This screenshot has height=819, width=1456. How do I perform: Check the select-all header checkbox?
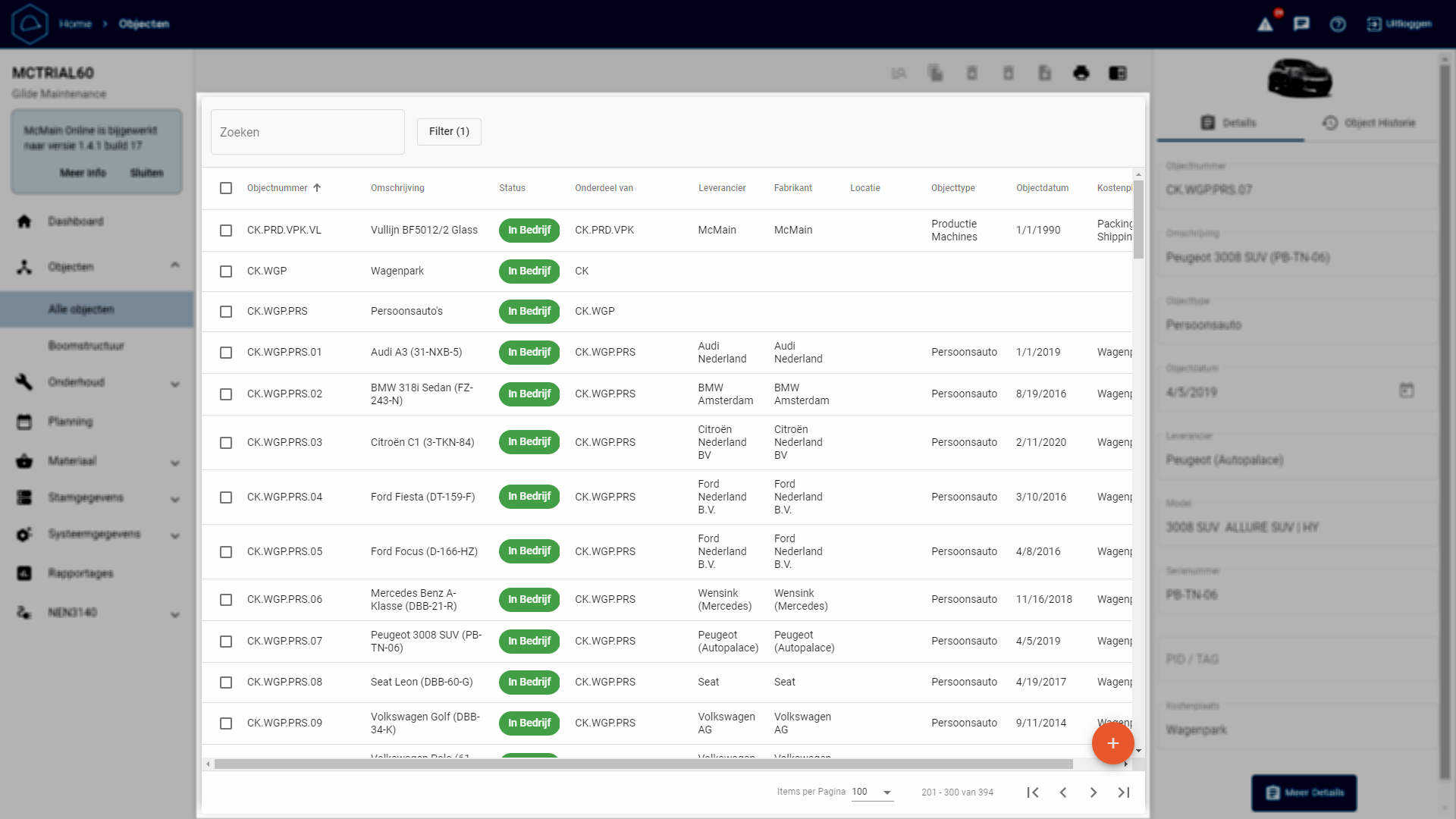click(x=226, y=188)
